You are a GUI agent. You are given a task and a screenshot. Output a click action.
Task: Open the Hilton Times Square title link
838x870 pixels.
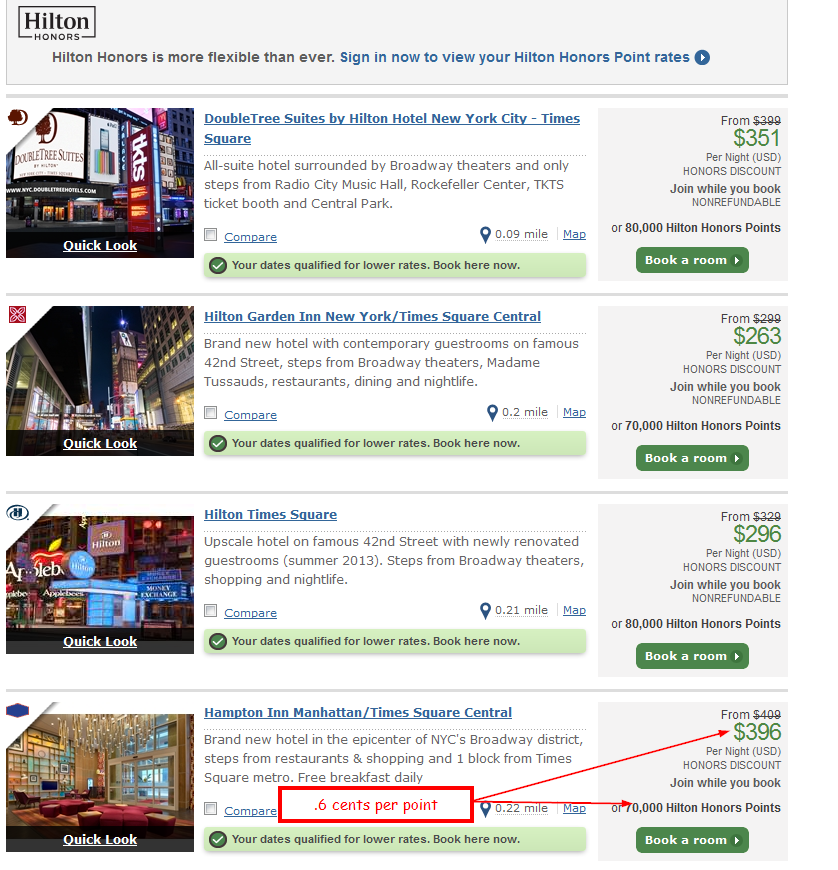pyautogui.click(x=270, y=515)
